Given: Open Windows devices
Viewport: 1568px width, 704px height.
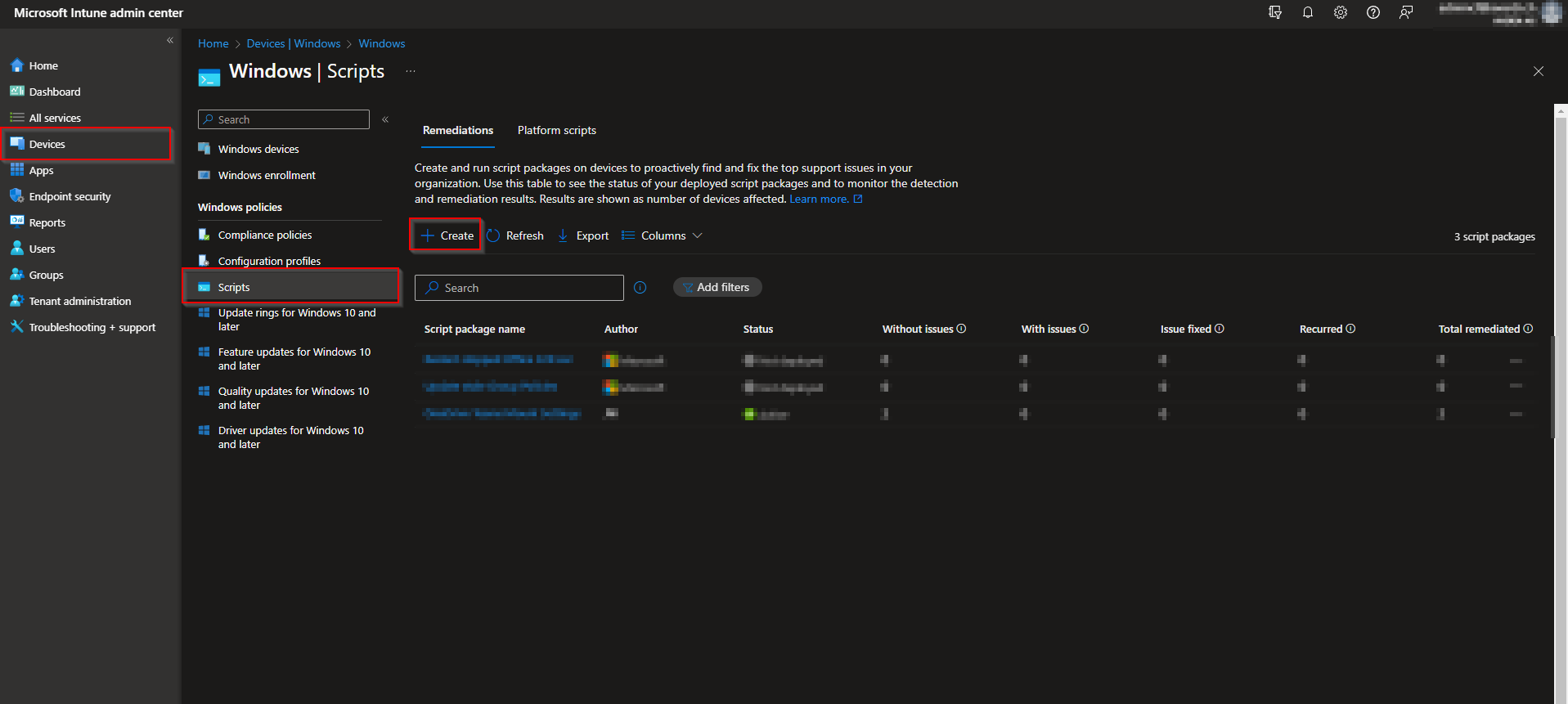Looking at the screenshot, I should coord(258,149).
